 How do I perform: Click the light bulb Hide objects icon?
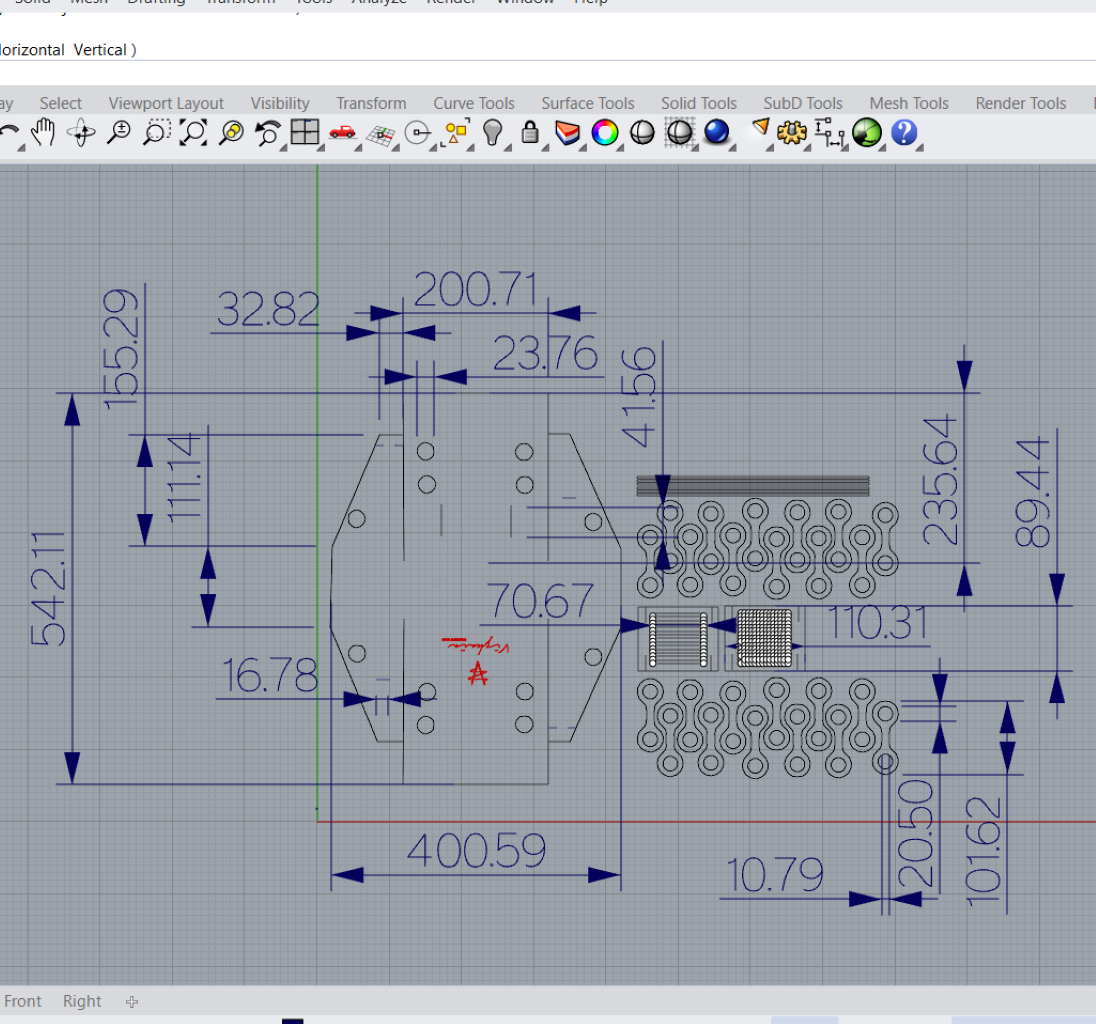pyautogui.click(x=493, y=132)
